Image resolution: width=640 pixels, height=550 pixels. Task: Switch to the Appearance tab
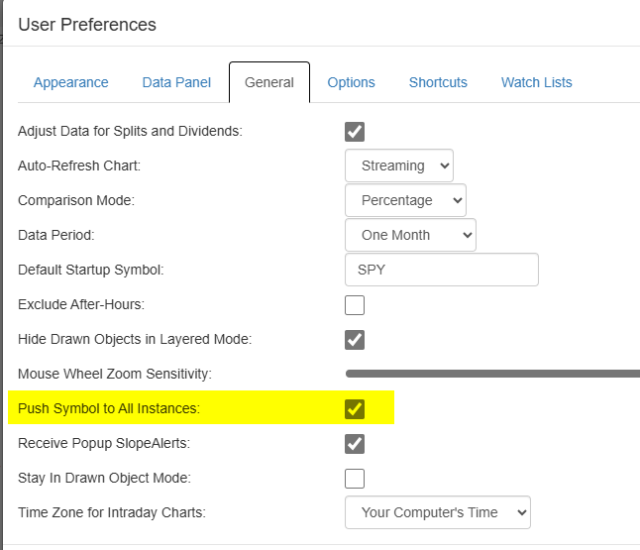coord(71,82)
